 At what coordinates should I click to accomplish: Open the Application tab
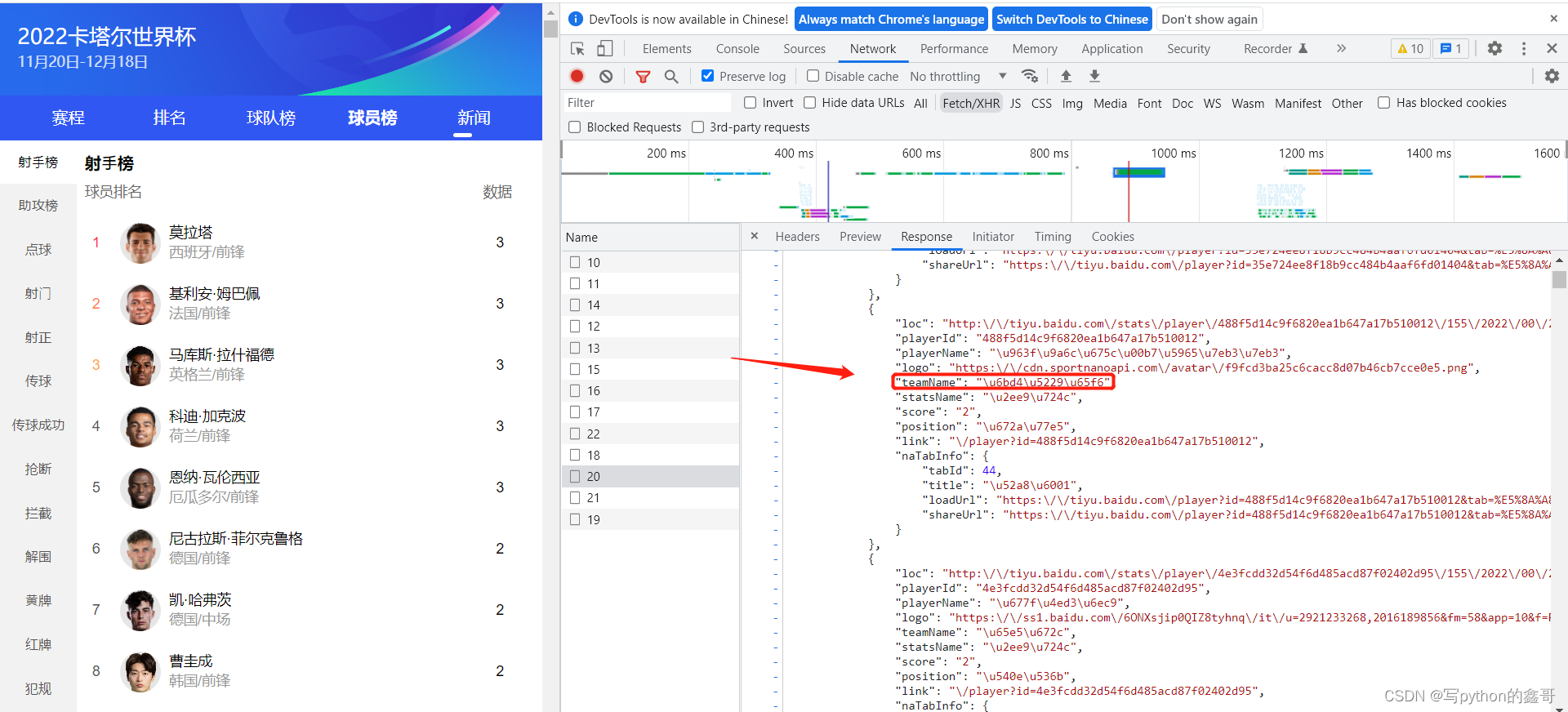(1112, 49)
